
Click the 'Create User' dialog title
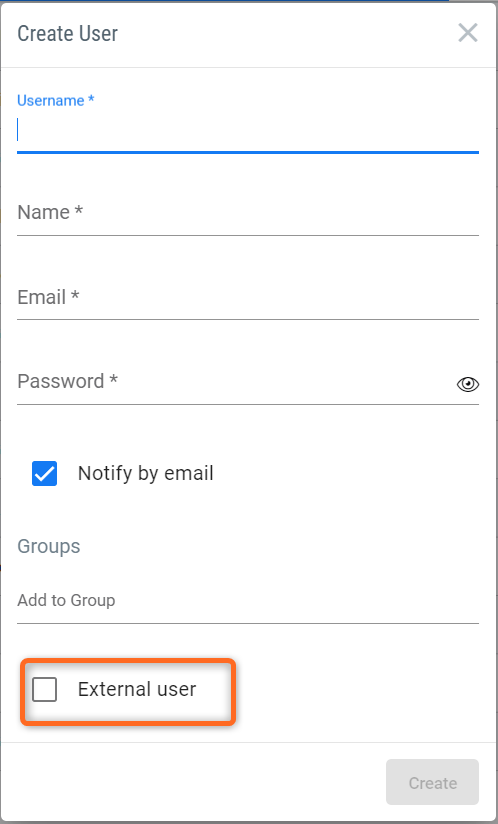click(x=68, y=34)
